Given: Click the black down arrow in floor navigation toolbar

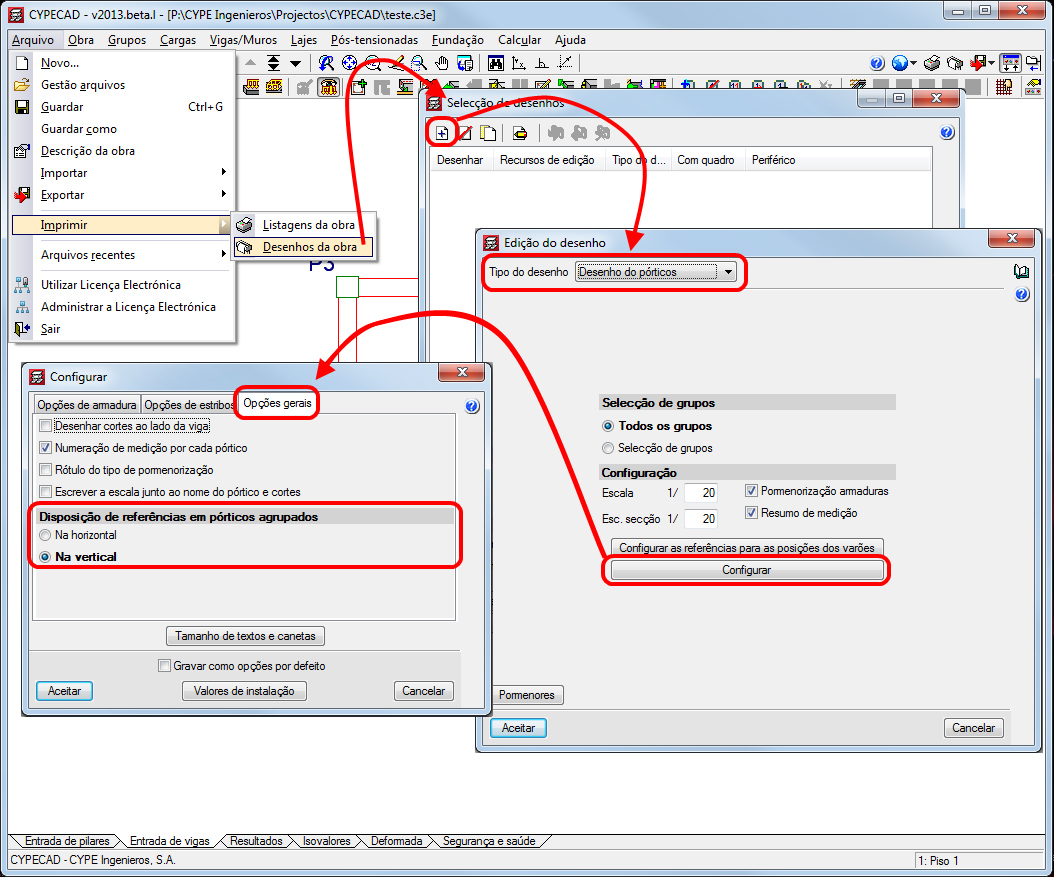Looking at the screenshot, I should tap(296, 63).
